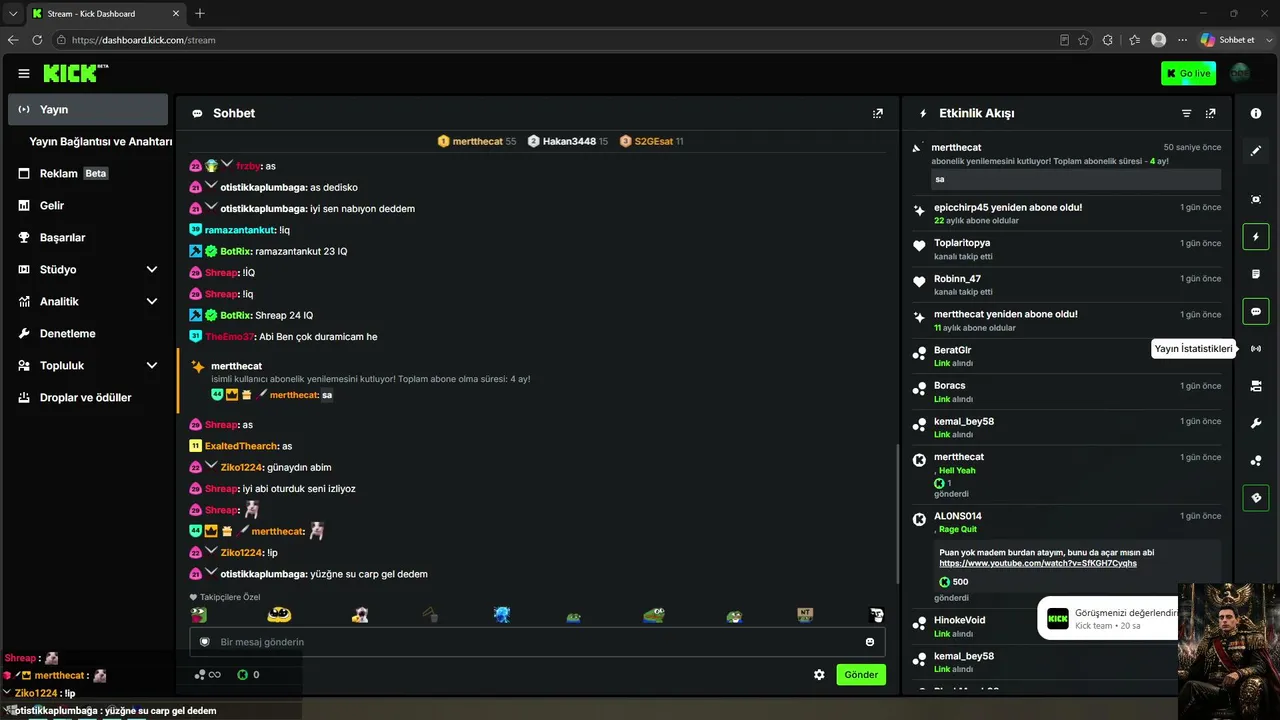Image resolution: width=1280 pixels, height=720 pixels.
Task: Open the YouTube link in ALONS014's message
Action: click(1038, 563)
